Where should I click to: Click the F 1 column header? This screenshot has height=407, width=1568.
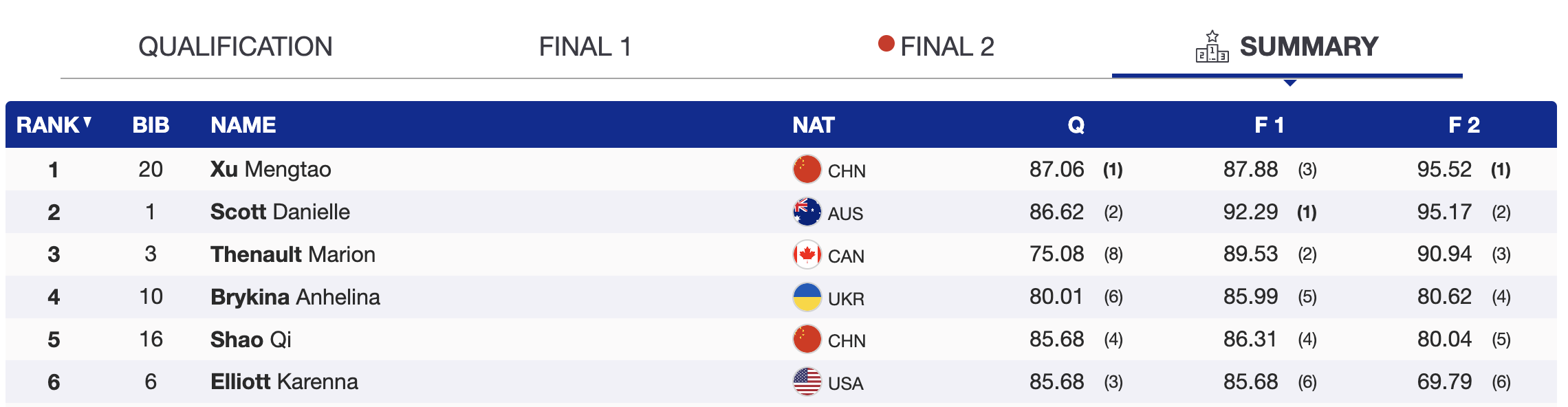(x=1269, y=125)
